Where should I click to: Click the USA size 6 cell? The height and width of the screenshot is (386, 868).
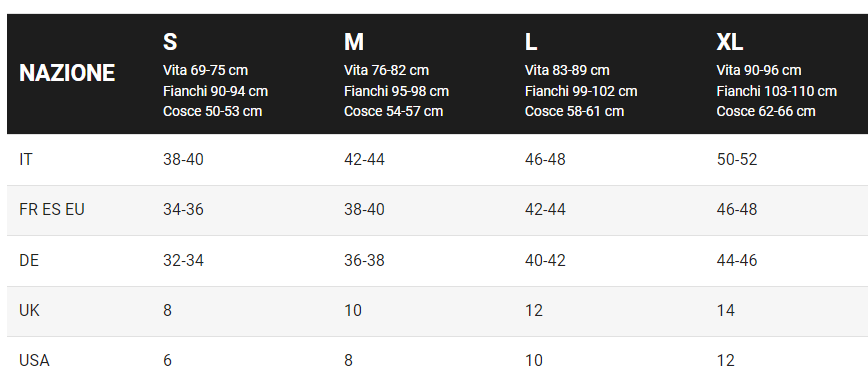[x=167, y=361]
